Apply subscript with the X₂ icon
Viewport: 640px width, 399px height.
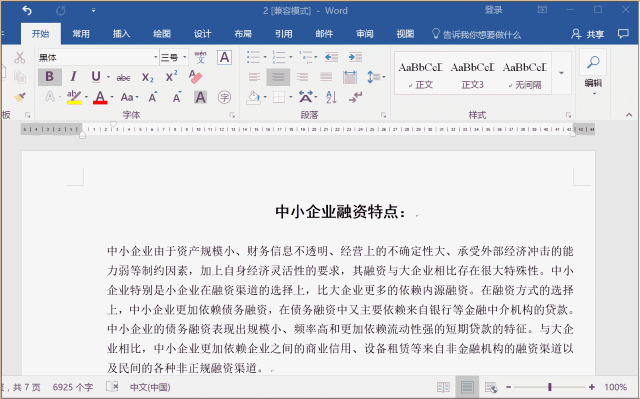point(148,77)
